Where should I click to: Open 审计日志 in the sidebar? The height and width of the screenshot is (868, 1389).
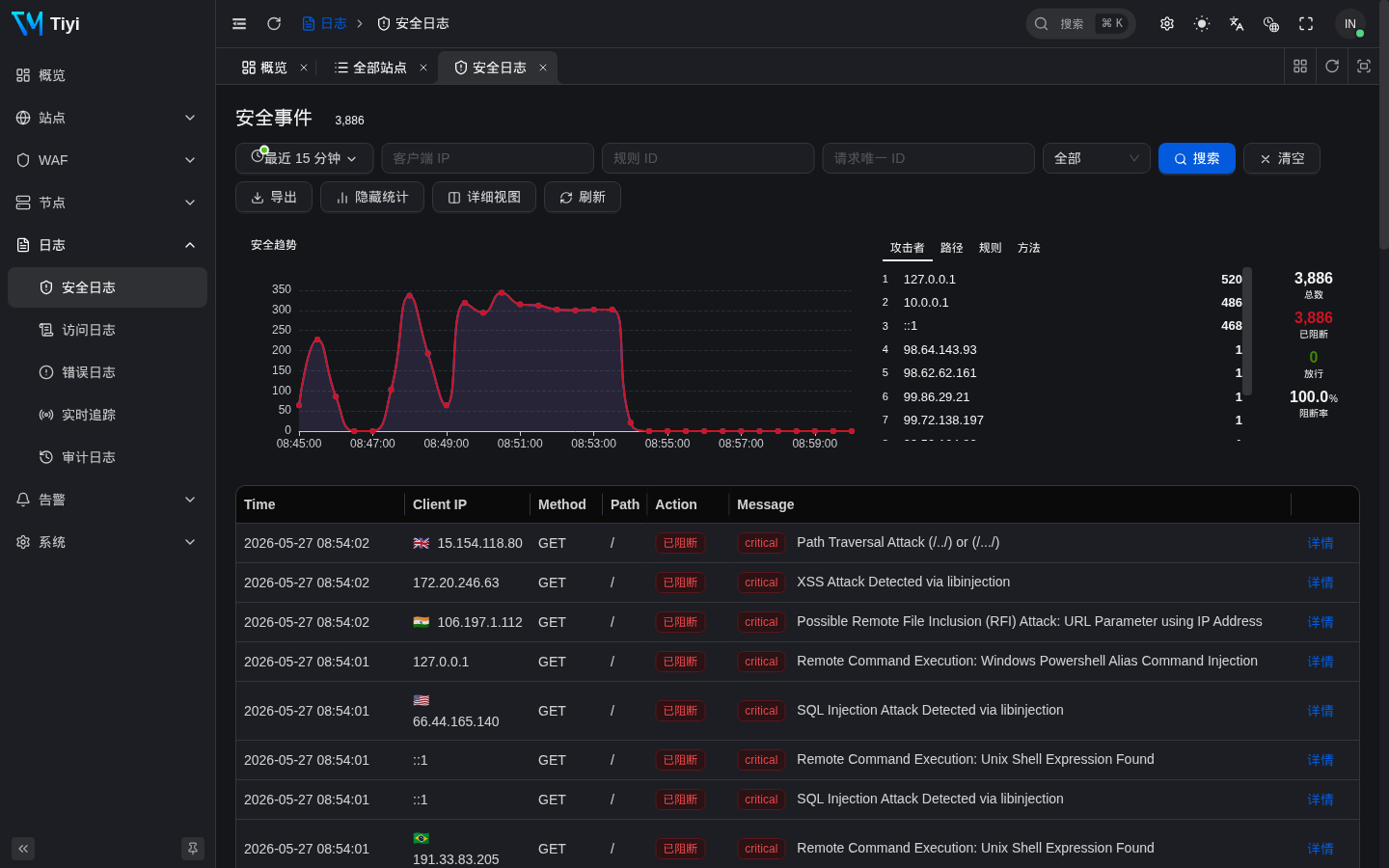107,457
